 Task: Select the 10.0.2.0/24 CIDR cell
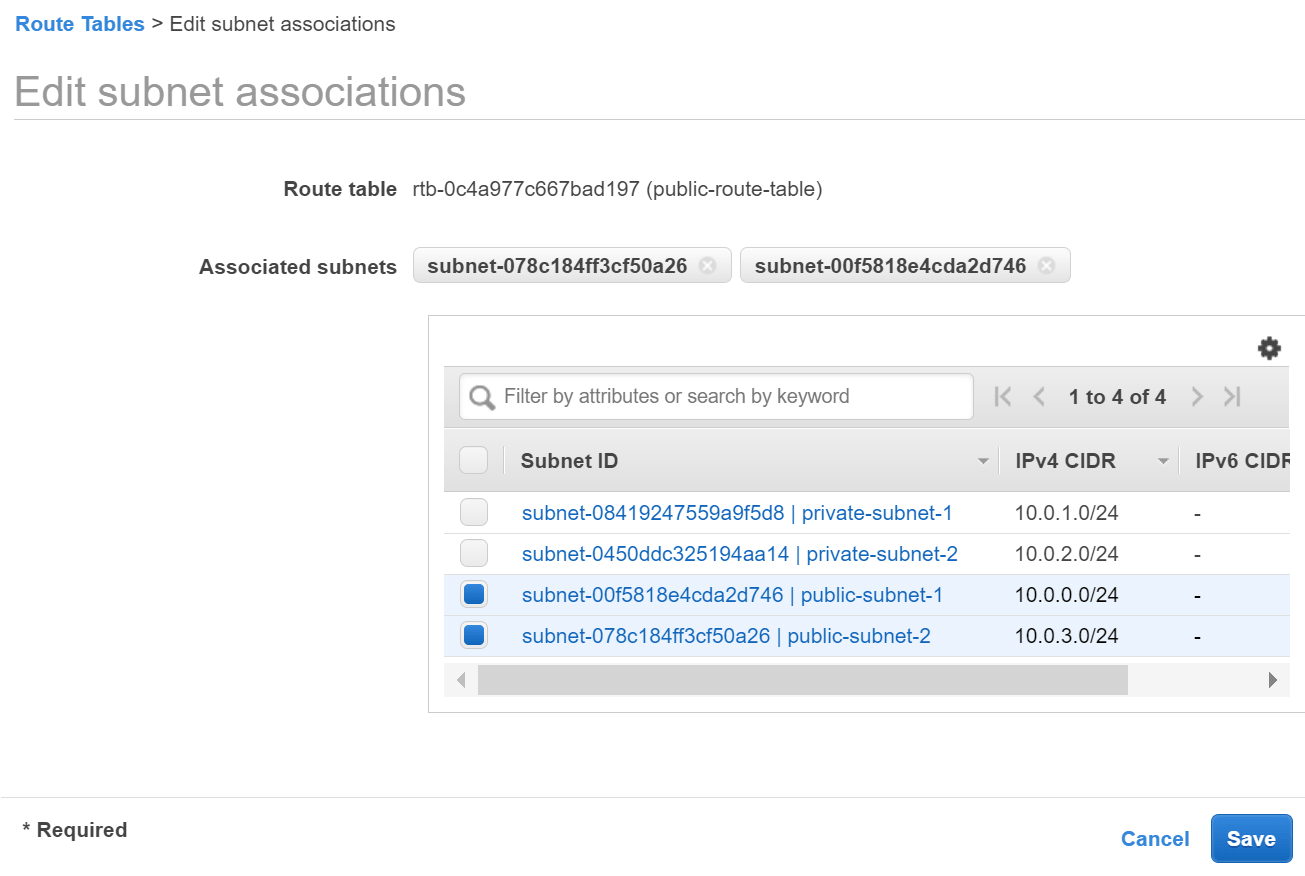pos(1066,554)
